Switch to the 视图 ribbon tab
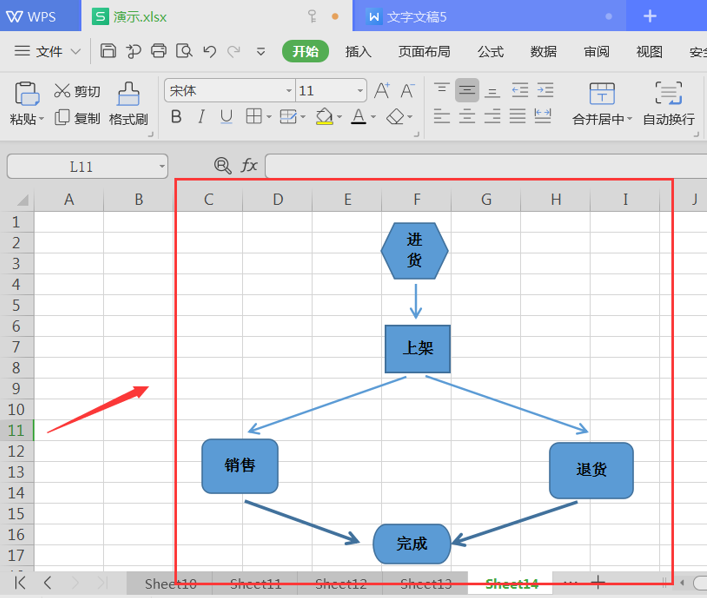708x598 pixels. [x=649, y=51]
